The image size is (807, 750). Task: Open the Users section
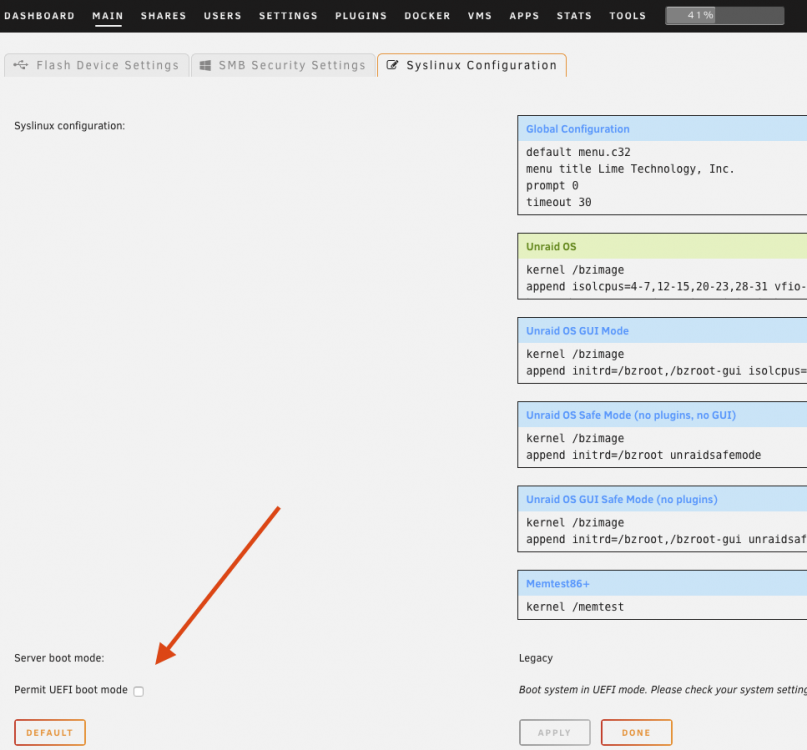click(222, 16)
